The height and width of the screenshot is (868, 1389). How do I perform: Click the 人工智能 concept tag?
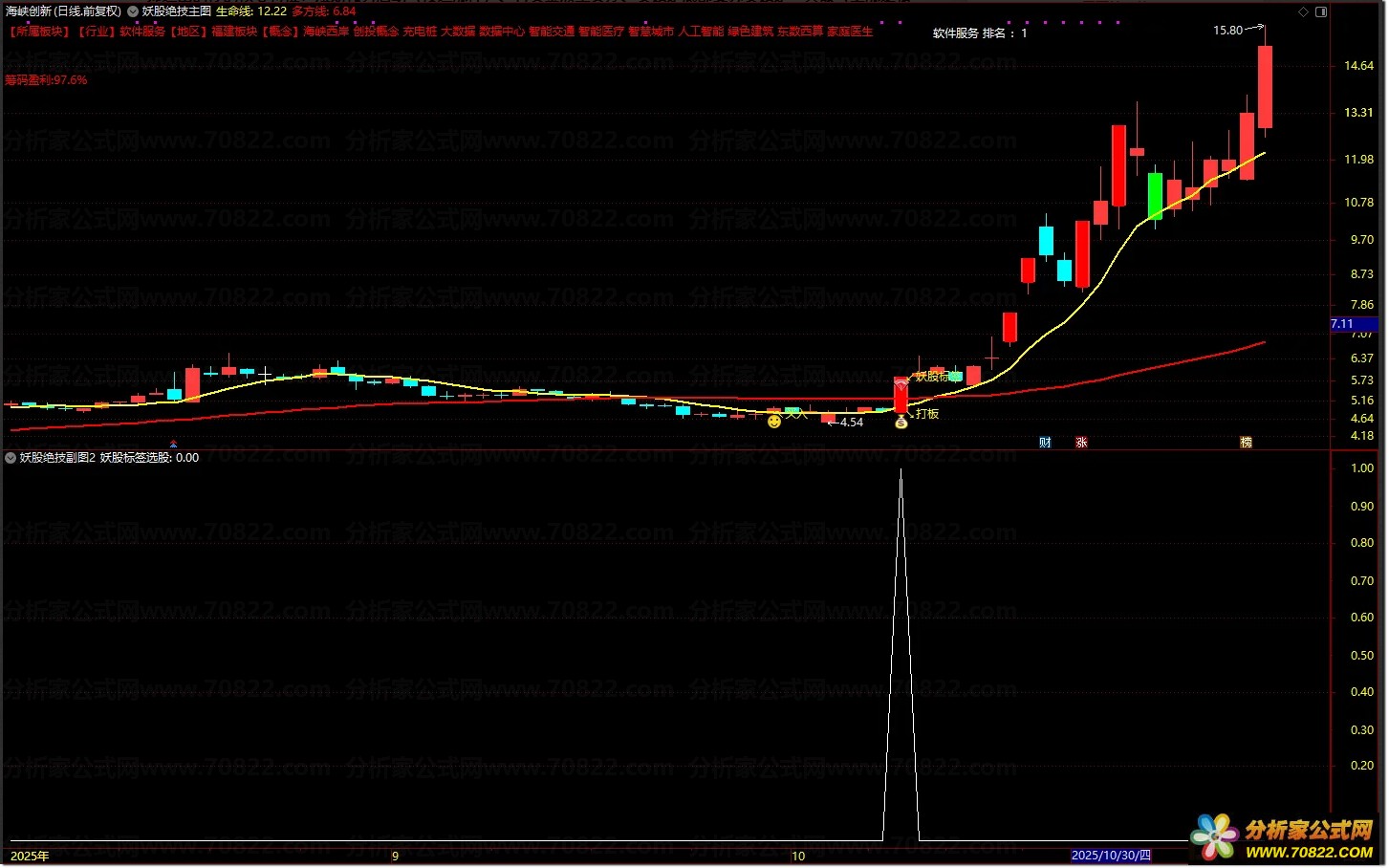[701, 32]
